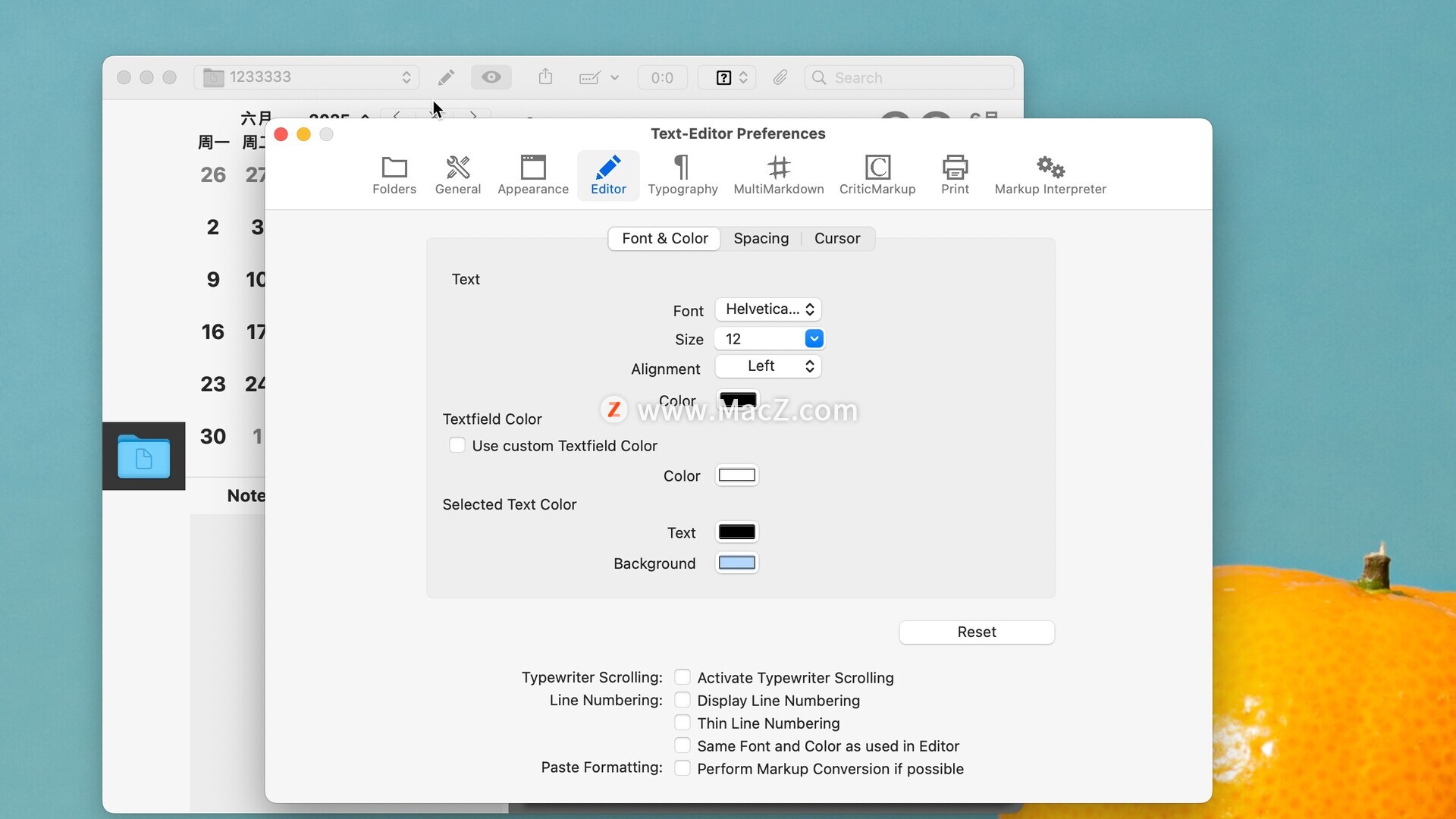This screenshot has width=1456, height=819.
Task: Enable Thin Line Numbering
Action: click(x=682, y=723)
